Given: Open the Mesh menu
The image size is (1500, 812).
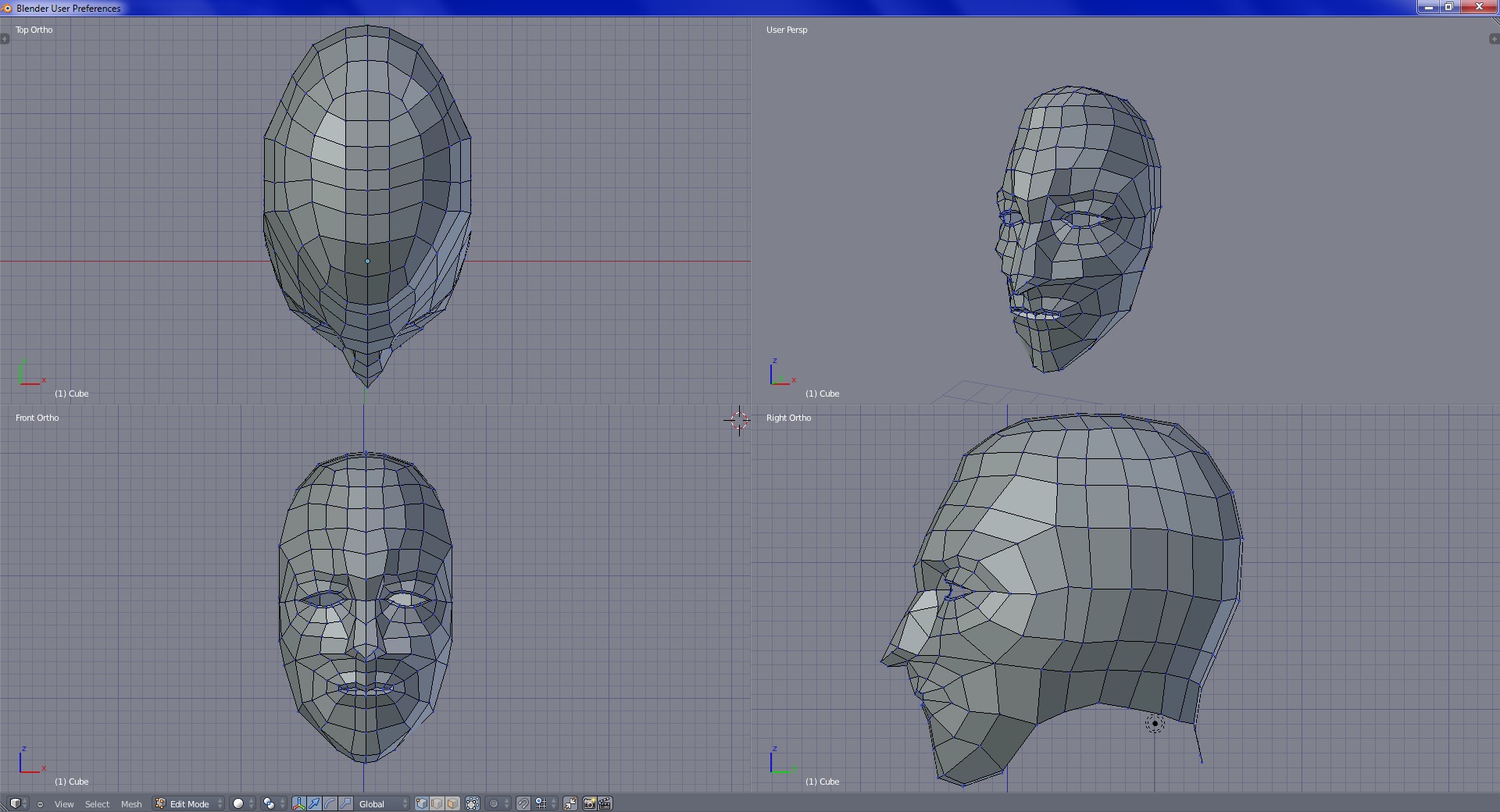Looking at the screenshot, I should pyautogui.click(x=131, y=804).
